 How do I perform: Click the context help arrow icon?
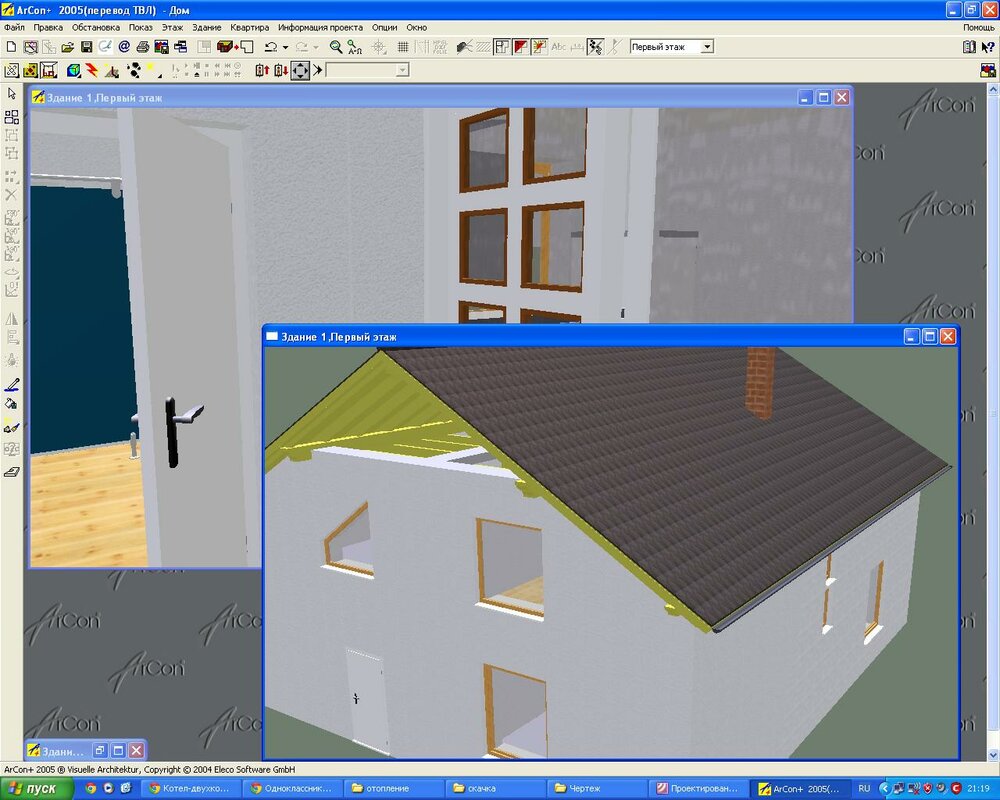coord(988,47)
